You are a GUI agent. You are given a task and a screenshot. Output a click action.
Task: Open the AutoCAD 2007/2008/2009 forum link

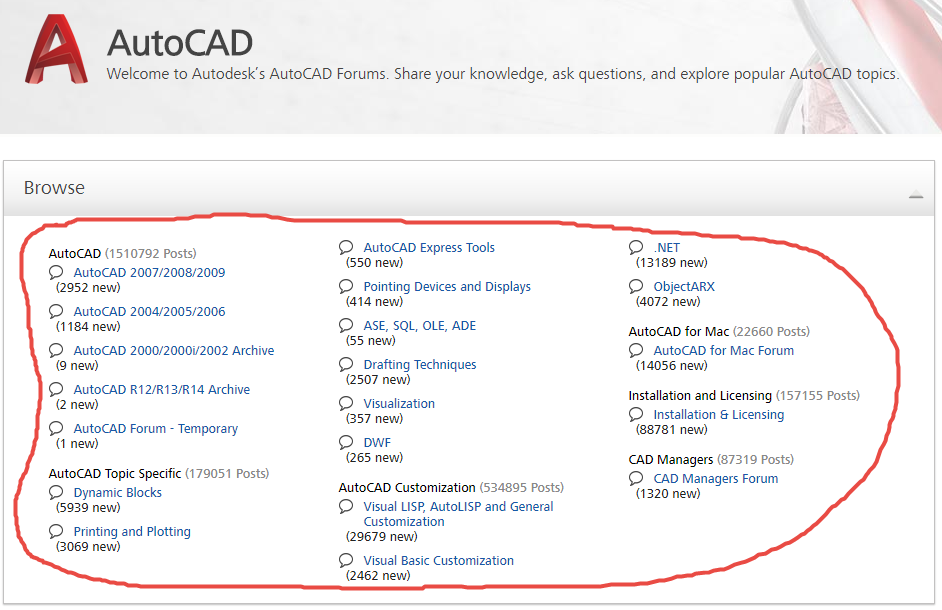coord(149,272)
